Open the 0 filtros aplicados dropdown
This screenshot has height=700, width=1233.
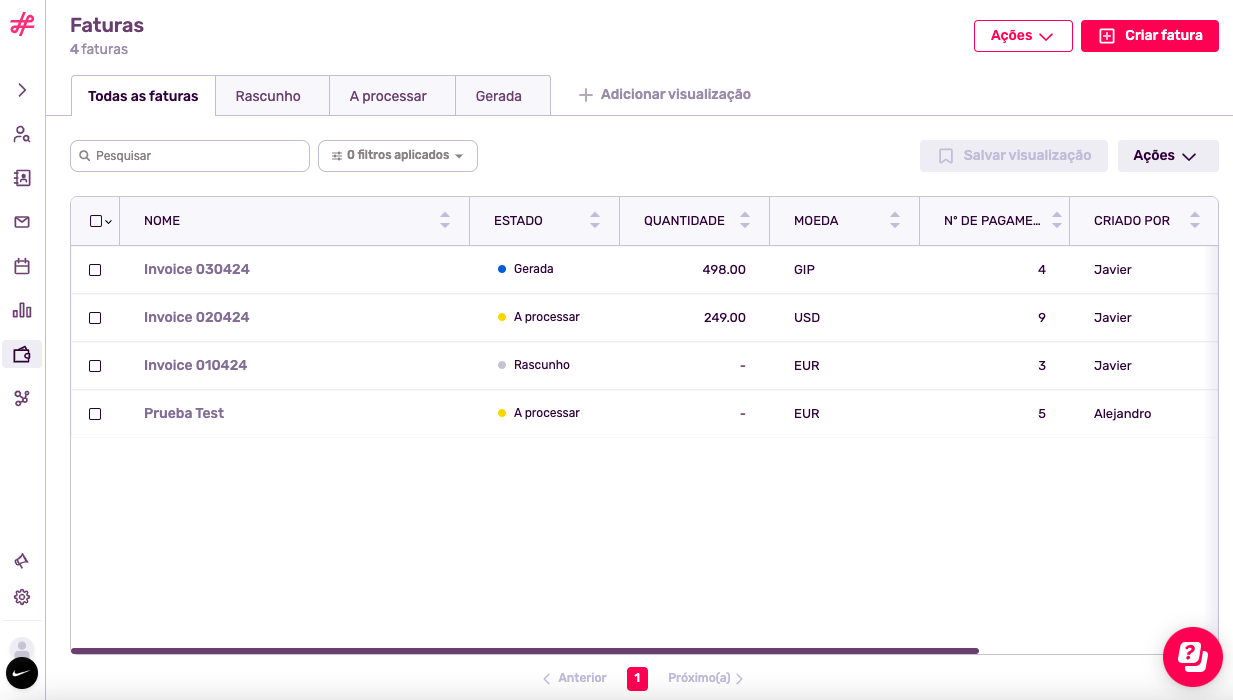pos(398,156)
